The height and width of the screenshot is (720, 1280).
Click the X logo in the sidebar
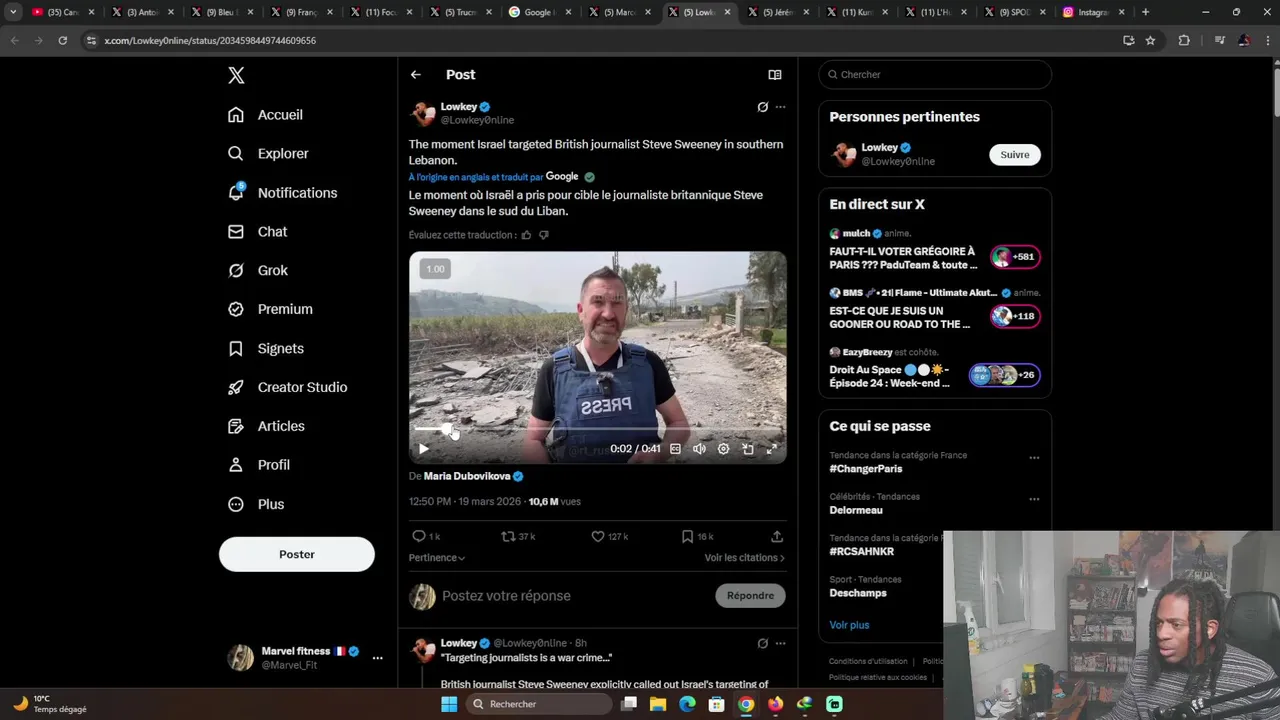pos(236,75)
